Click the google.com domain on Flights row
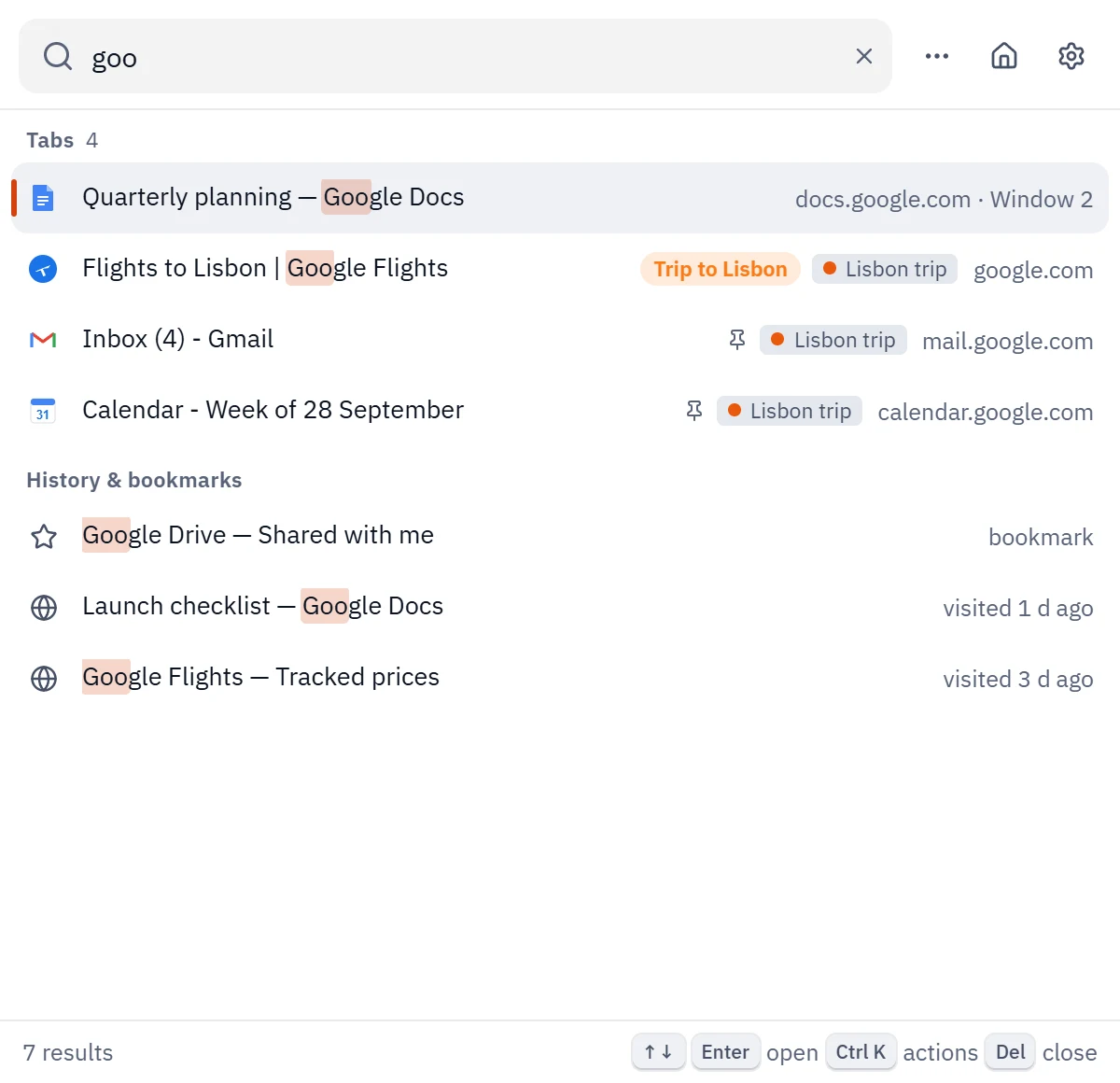Viewport: 1120px width, 1083px height. (1033, 271)
